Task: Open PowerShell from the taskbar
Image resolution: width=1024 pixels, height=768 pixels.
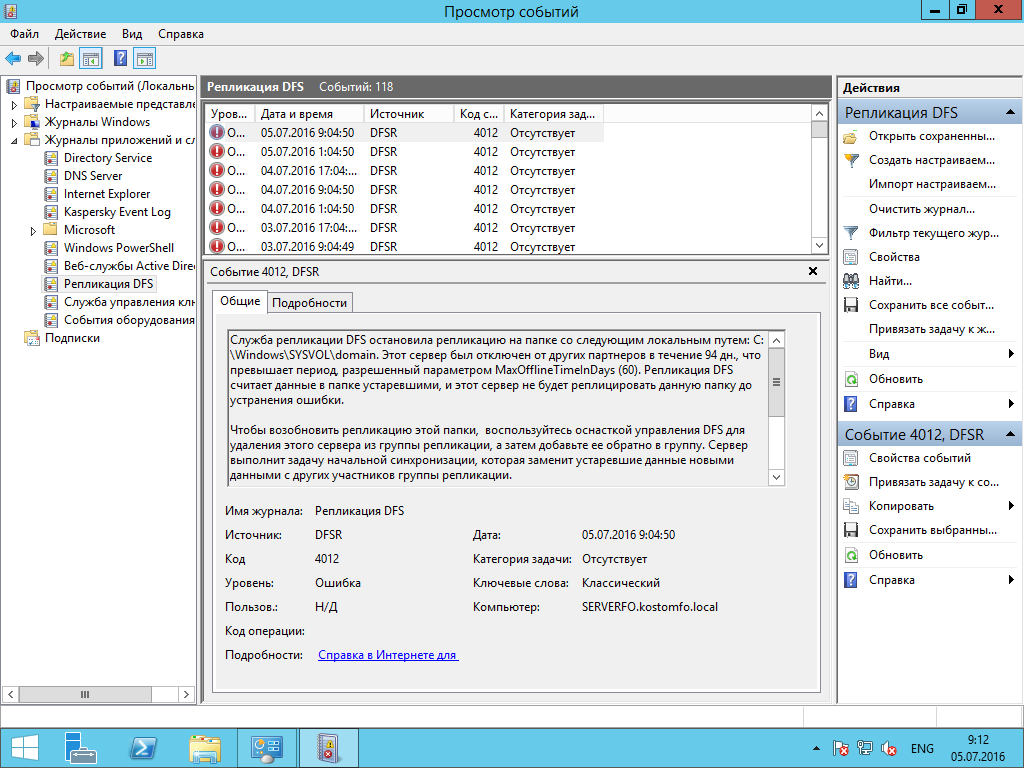Action: [143, 747]
